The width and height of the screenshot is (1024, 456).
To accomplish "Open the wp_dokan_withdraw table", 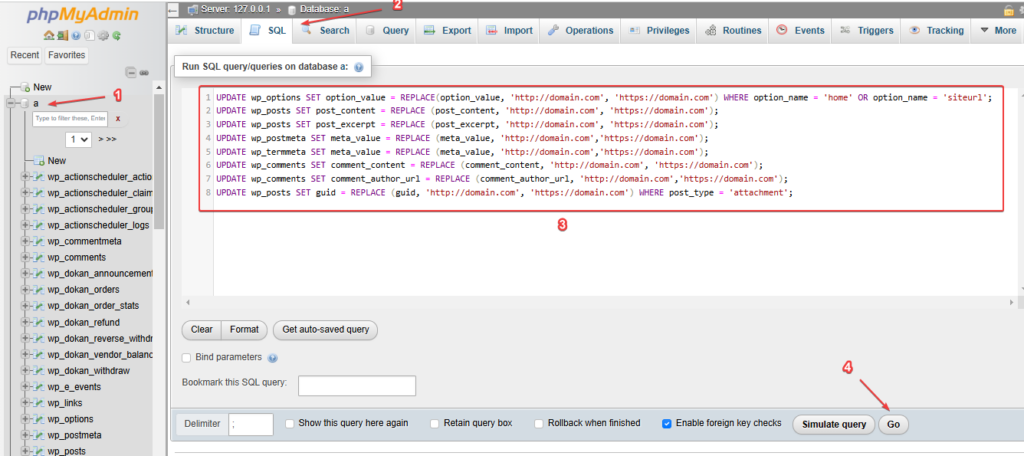I will click(x=88, y=370).
